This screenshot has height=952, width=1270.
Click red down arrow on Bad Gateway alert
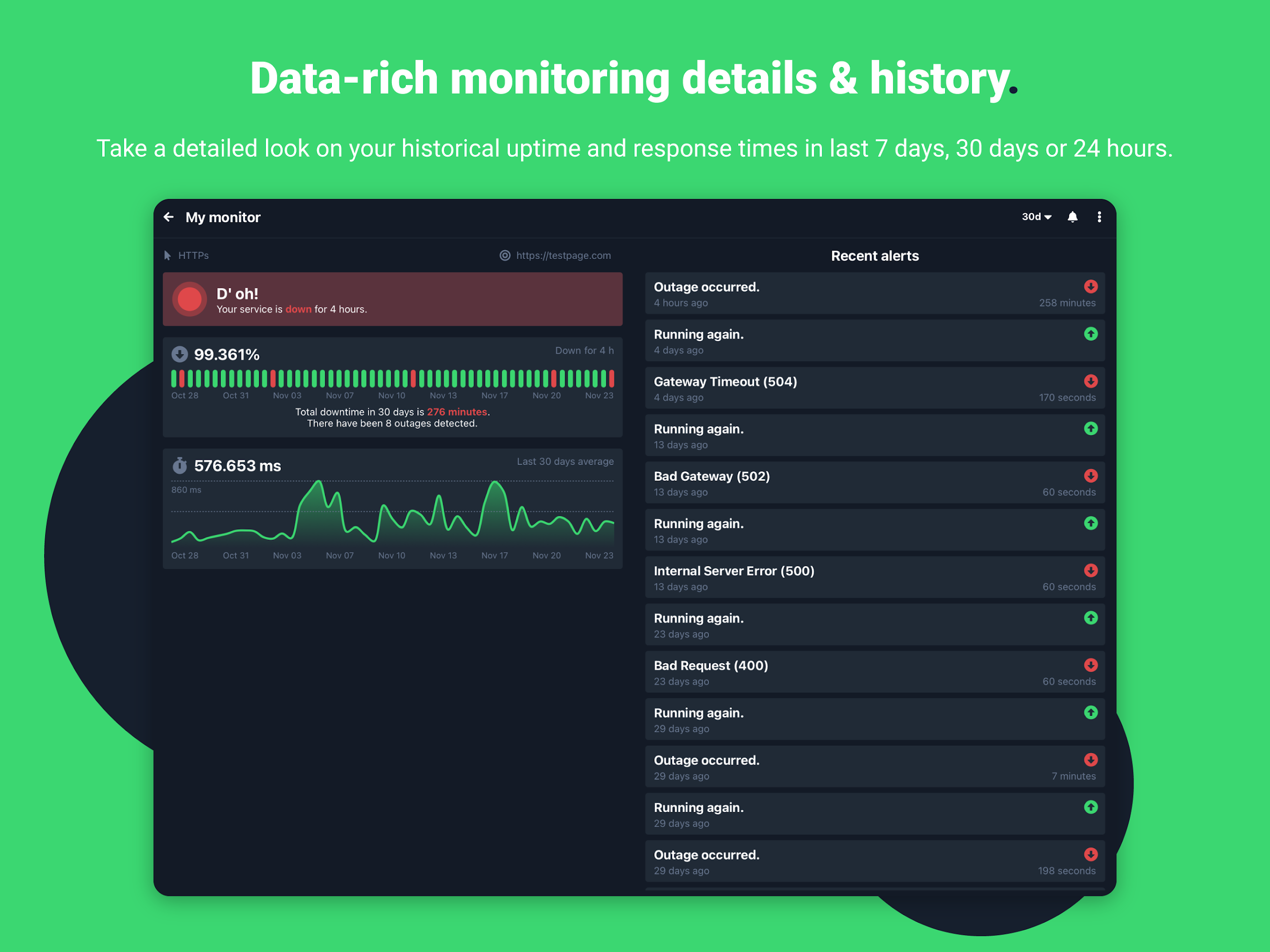click(x=1090, y=476)
